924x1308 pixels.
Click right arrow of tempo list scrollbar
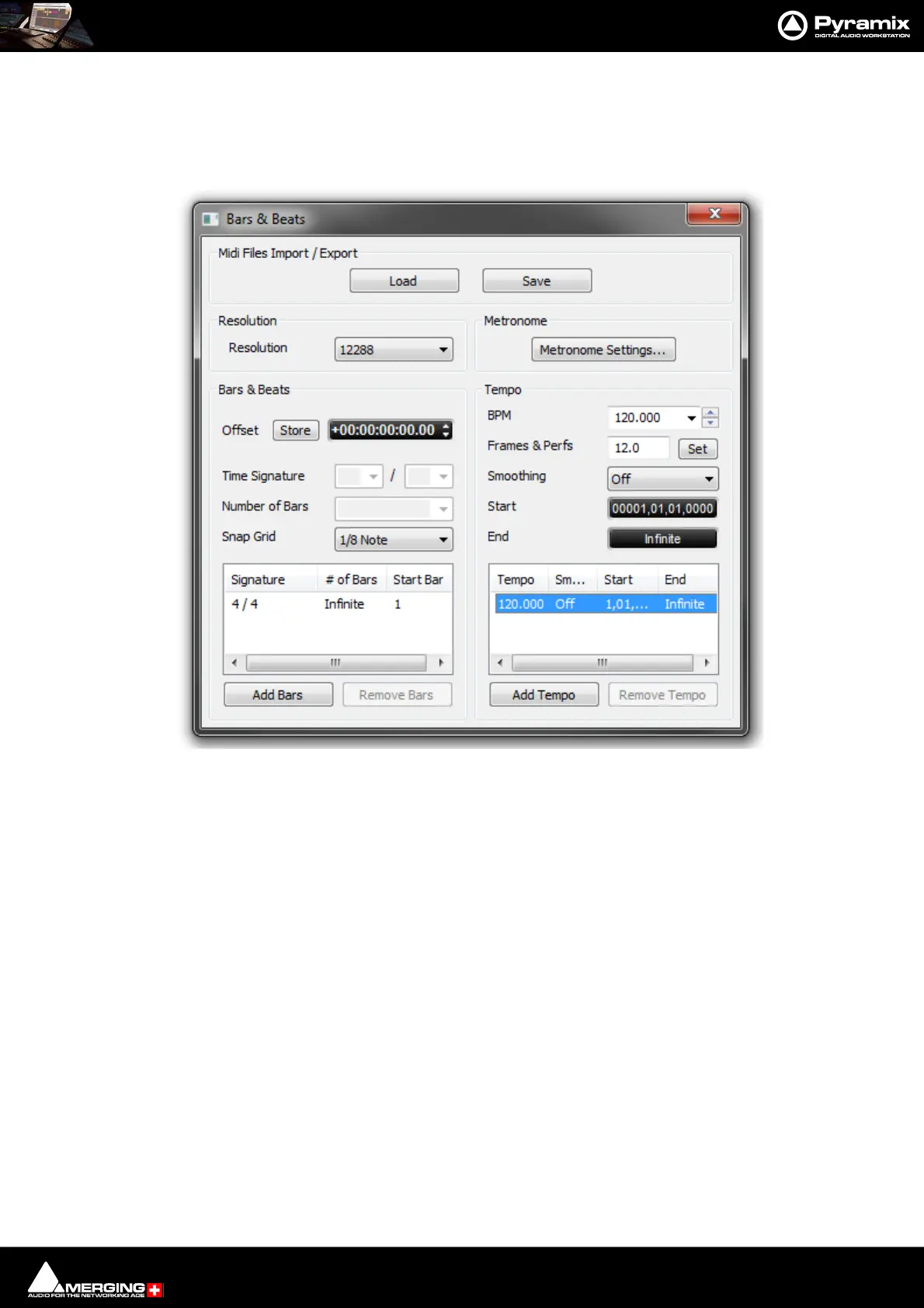pyautogui.click(x=707, y=663)
